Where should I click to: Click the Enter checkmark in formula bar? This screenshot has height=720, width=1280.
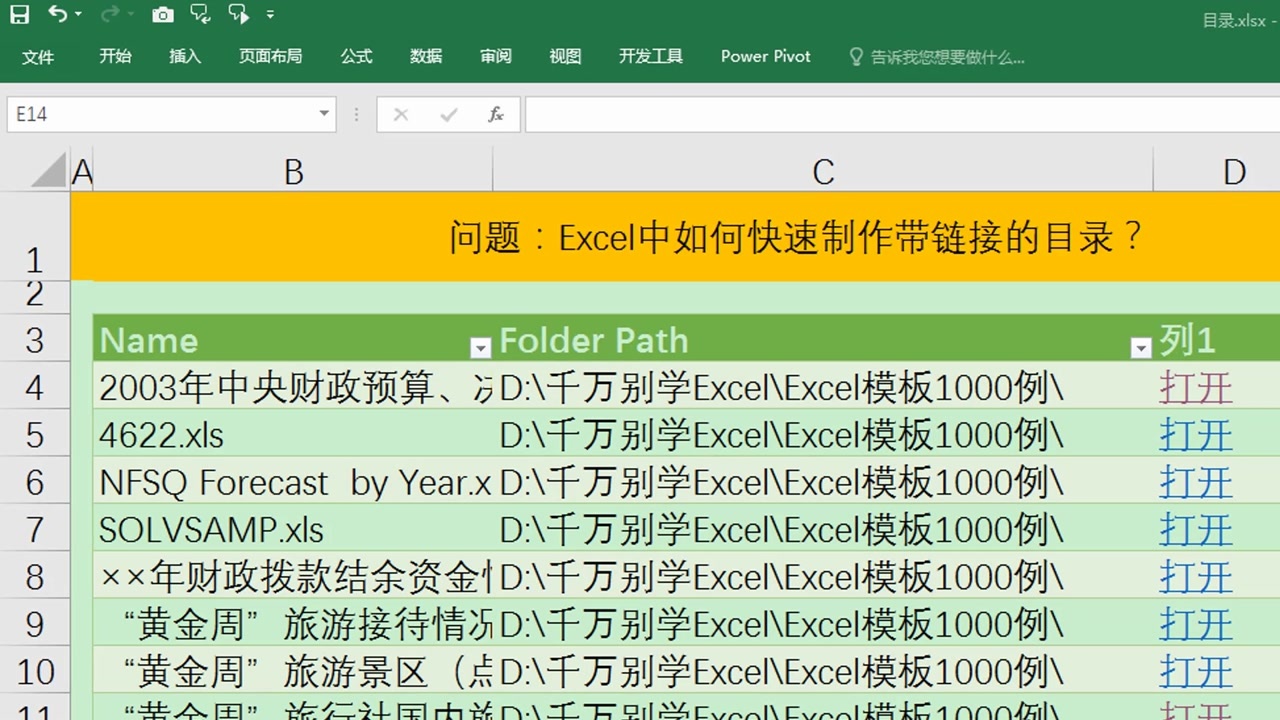pyautogui.click(x=449, y=115)
